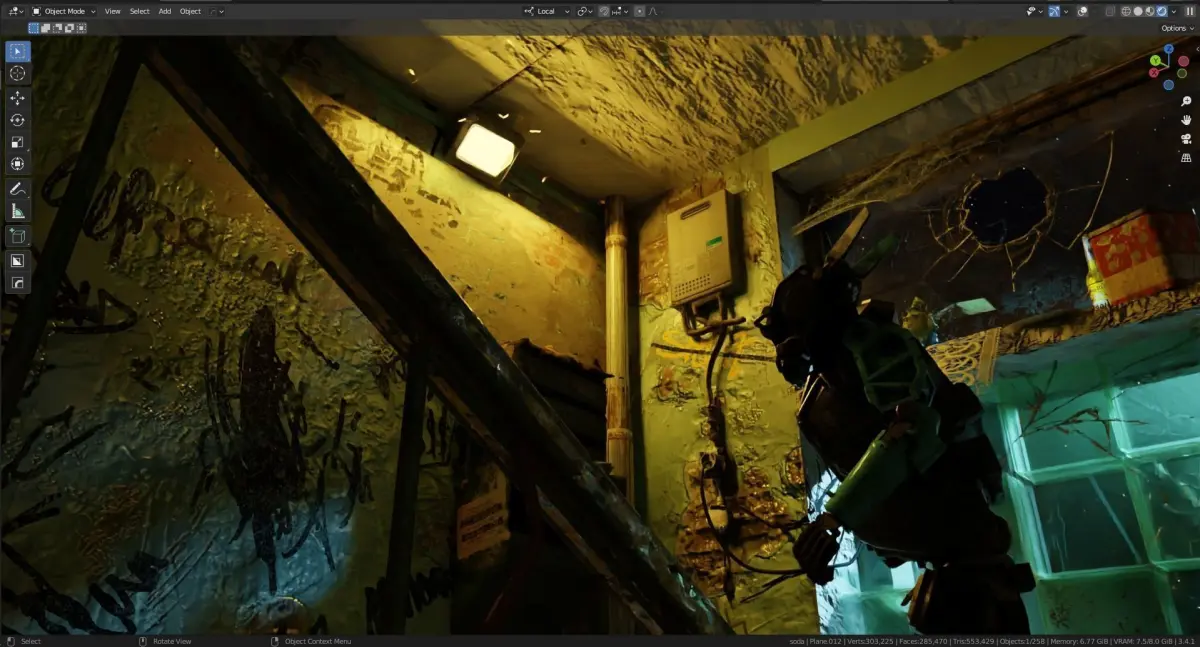Open the View menu
Viewport: 1200px width, 647px height.
pyautogui.click(x=112, y=11)
